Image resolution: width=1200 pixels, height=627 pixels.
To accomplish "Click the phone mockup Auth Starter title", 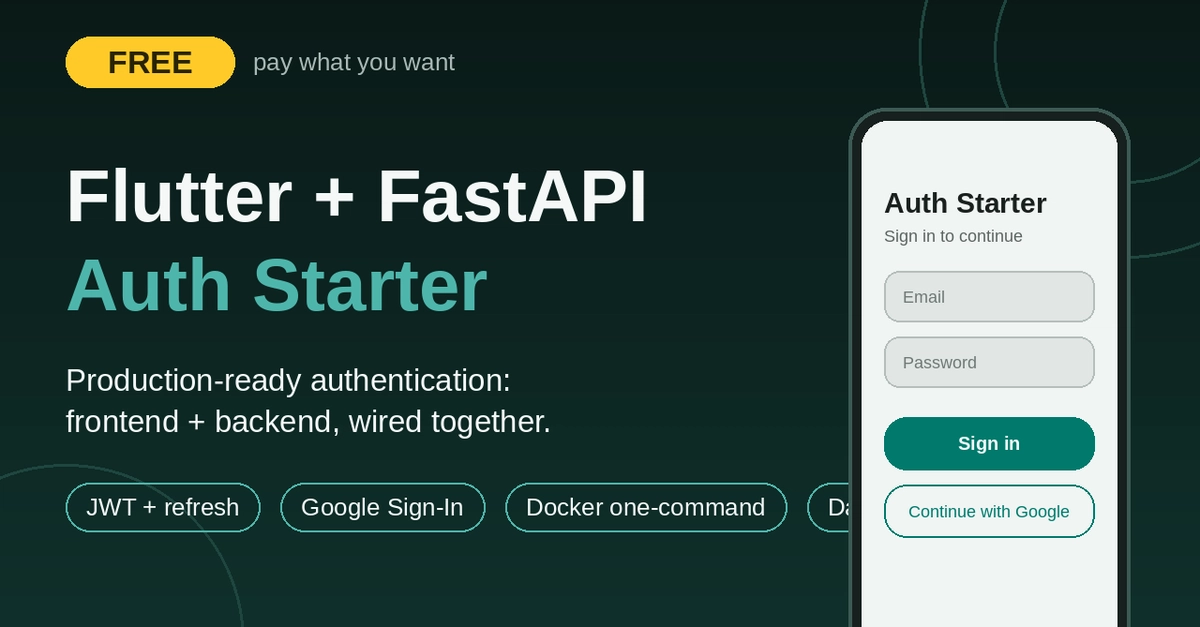I will (x=965, y=203).
